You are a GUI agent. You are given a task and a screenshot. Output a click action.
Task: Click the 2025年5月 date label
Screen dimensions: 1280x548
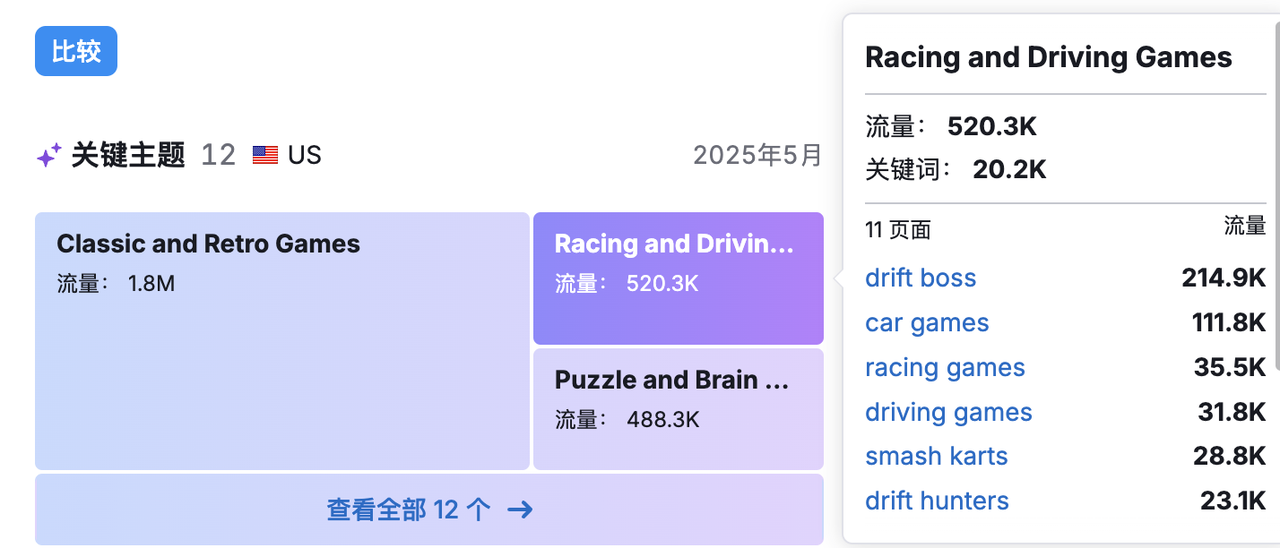point(757,155)
